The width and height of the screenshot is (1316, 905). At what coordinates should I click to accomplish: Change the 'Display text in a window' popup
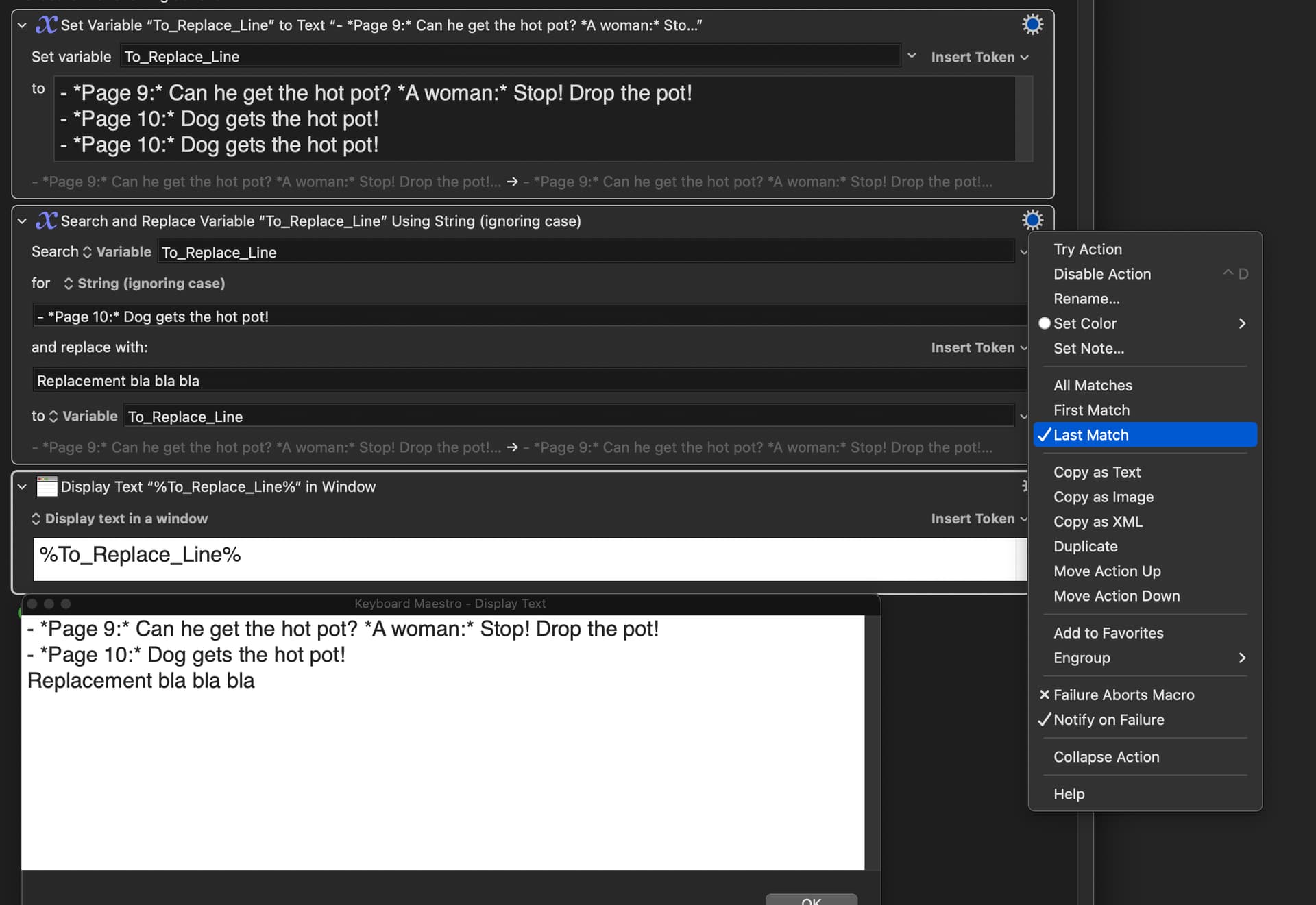coord(119,519)
